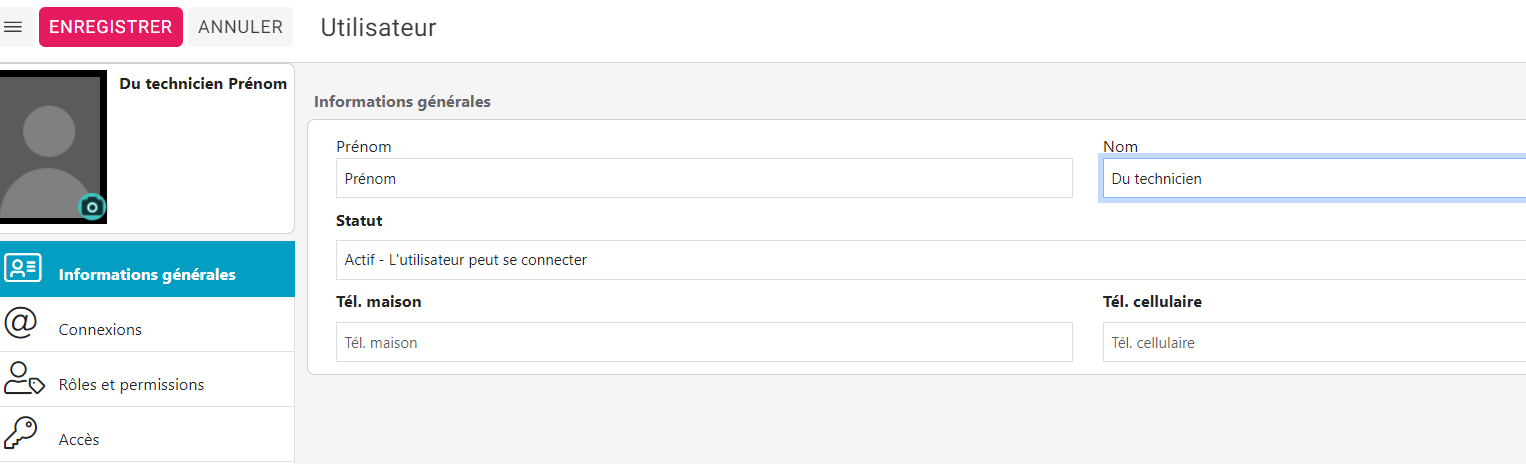Click the key icon beside Accès

[20, 434]
